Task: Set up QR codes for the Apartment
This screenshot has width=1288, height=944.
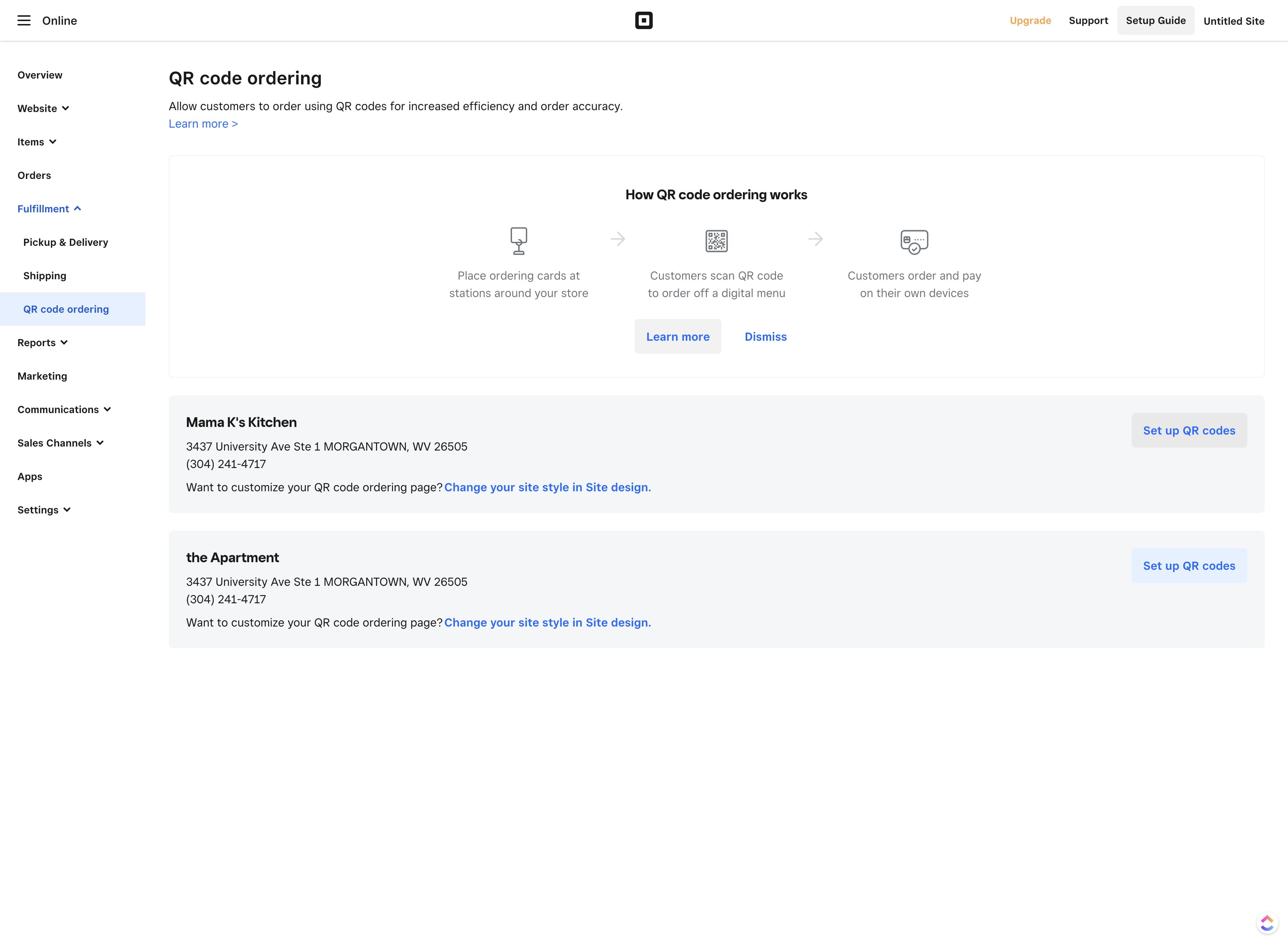Action: [x=1189, y=566]
